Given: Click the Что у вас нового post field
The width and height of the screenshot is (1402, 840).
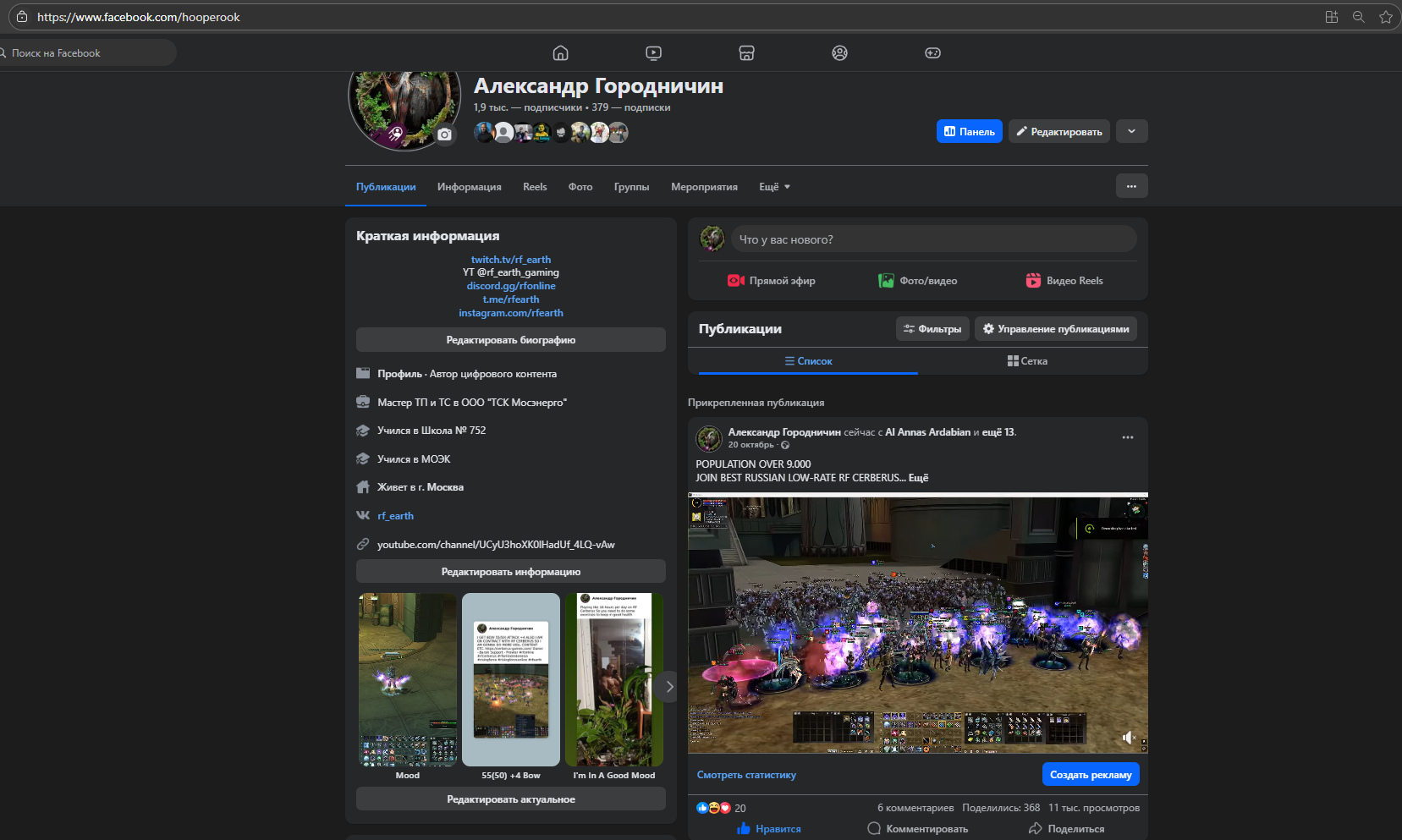Looking at the screenshot, I should [x=932, y=239].
